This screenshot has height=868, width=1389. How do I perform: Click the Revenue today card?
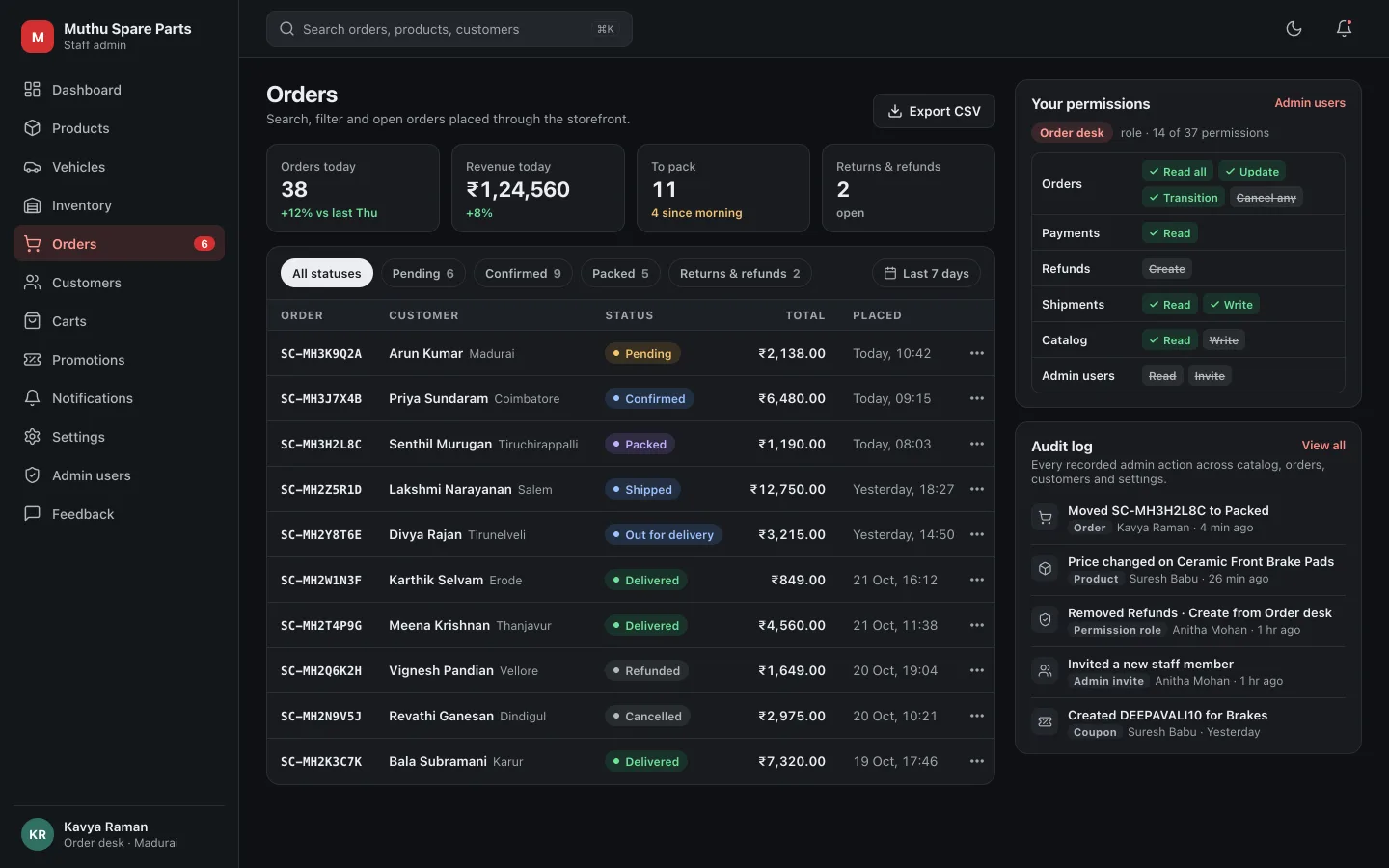pyautogui.click(x=538, y=188)
